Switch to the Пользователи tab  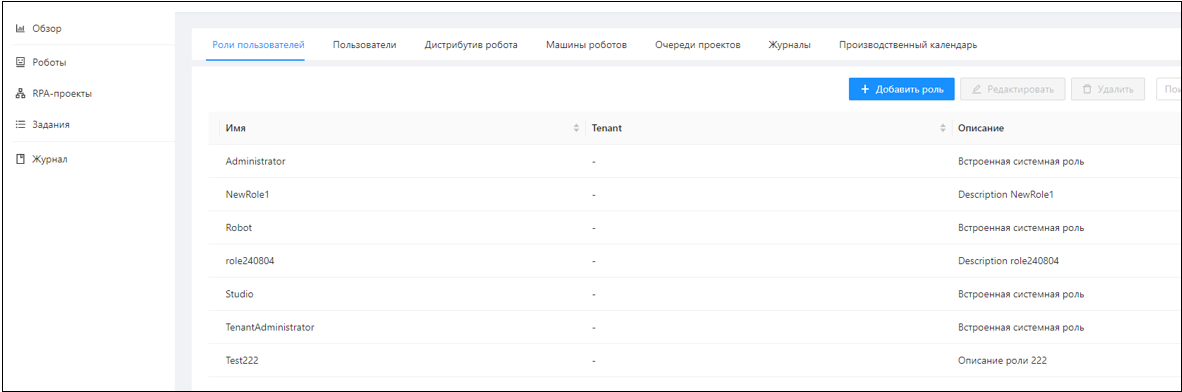pos(365,45)
